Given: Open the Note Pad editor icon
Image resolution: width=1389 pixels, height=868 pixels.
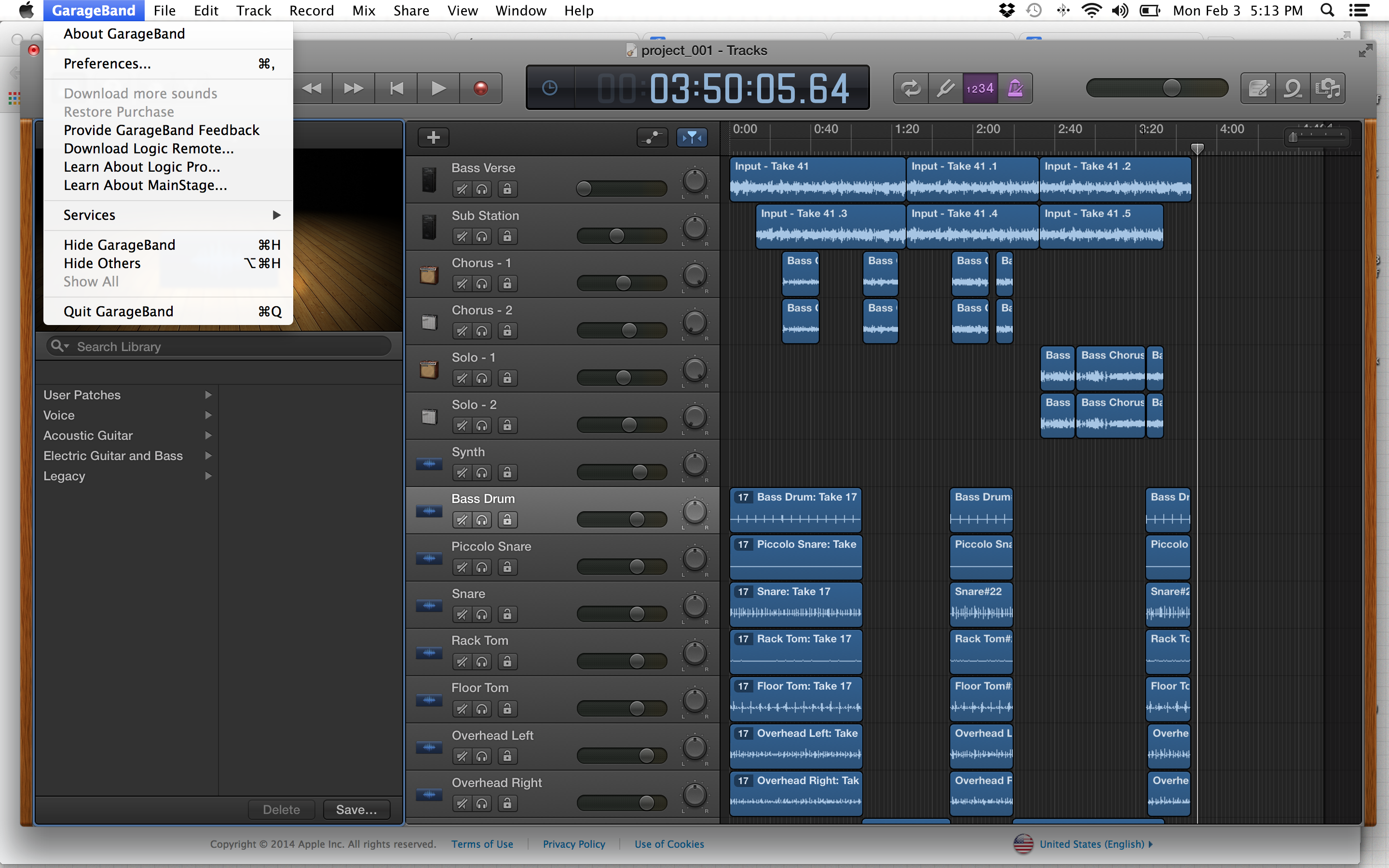Looking at the screenshot, I should tap(1258, 88).
